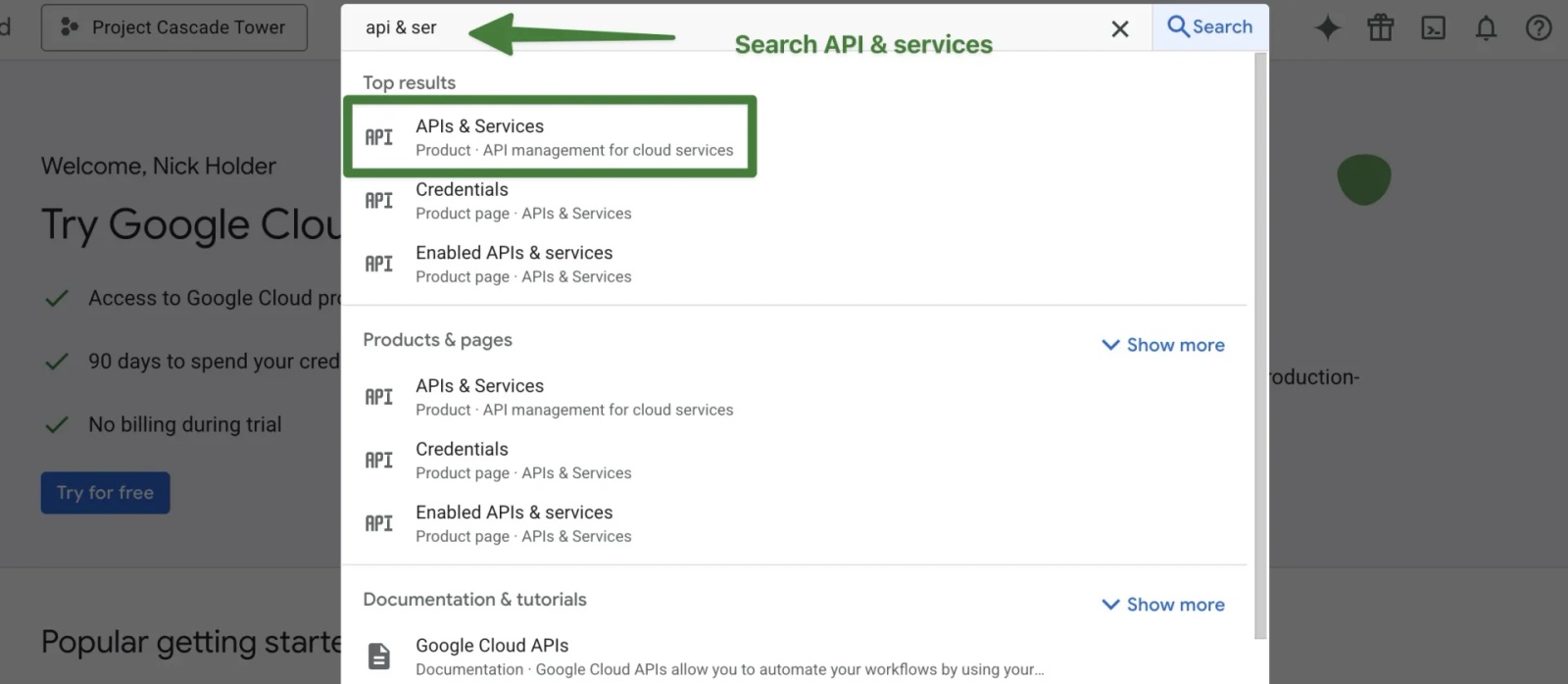
Task: Click API icon of top Enabled APIs result
Action: pyautogui.click(x=379, y=265)
